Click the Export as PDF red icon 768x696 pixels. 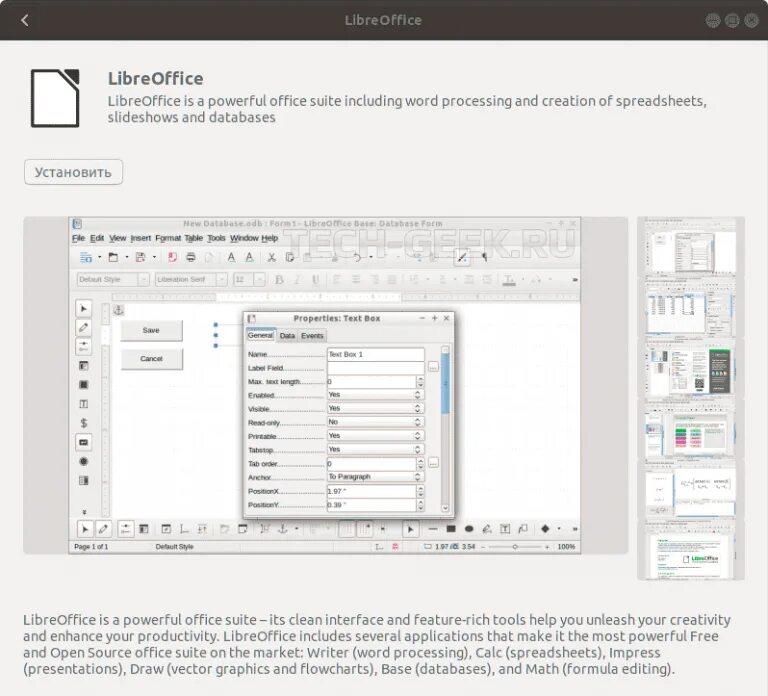tap(172, 257)
